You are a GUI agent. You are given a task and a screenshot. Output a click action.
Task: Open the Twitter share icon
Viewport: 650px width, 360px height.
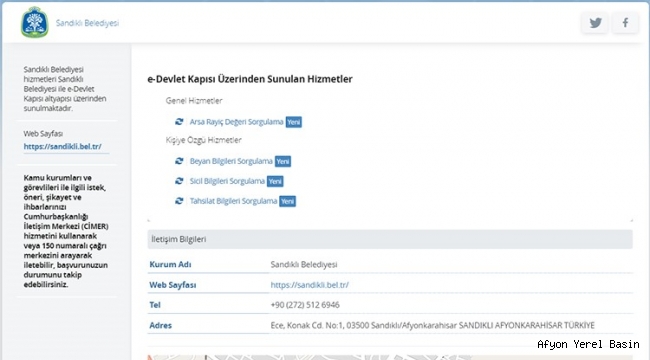595,22
